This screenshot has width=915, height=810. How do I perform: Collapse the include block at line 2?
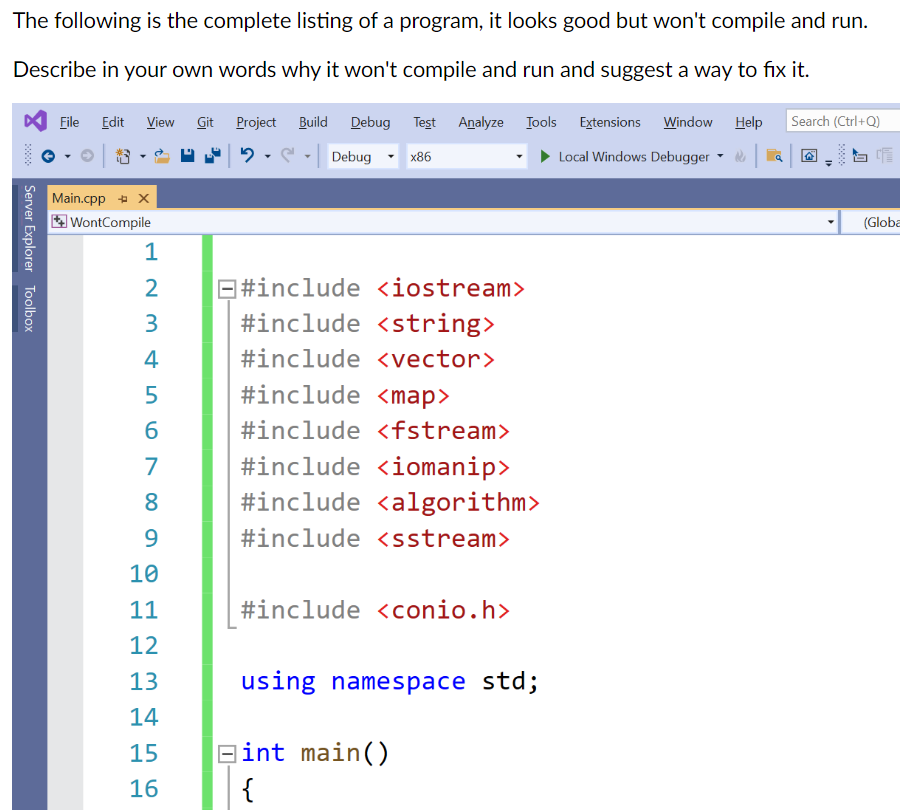click(226, 287)
